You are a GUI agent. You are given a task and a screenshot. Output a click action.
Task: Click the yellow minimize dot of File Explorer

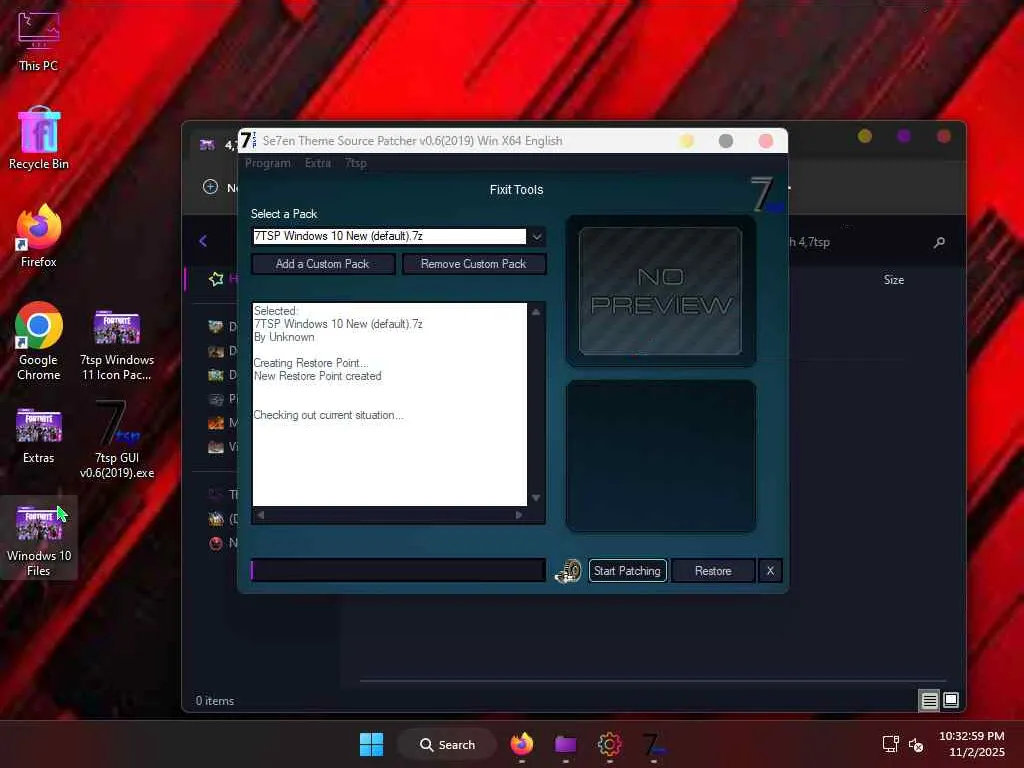pyautogui.click(x=865, y=136)
